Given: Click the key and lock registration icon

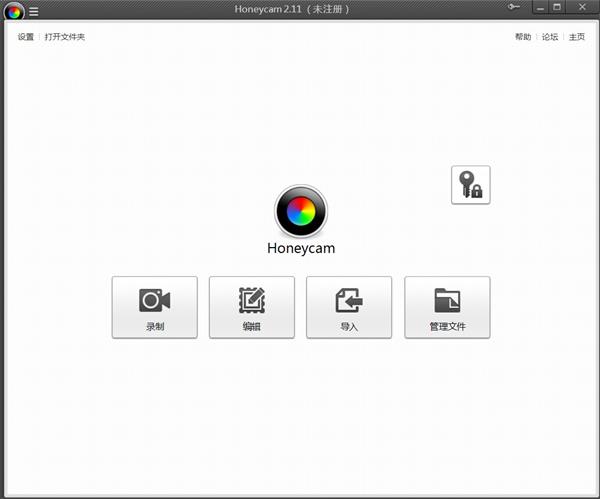Looking at the screenshot, I should (470, 185).
